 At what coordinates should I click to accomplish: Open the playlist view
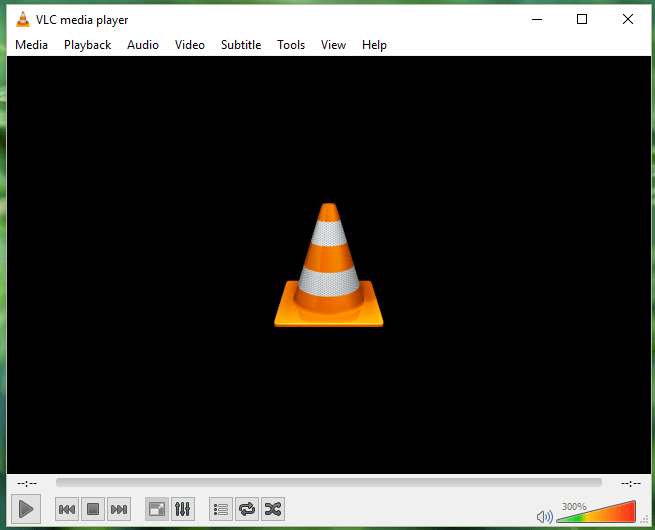click(221, 509)
